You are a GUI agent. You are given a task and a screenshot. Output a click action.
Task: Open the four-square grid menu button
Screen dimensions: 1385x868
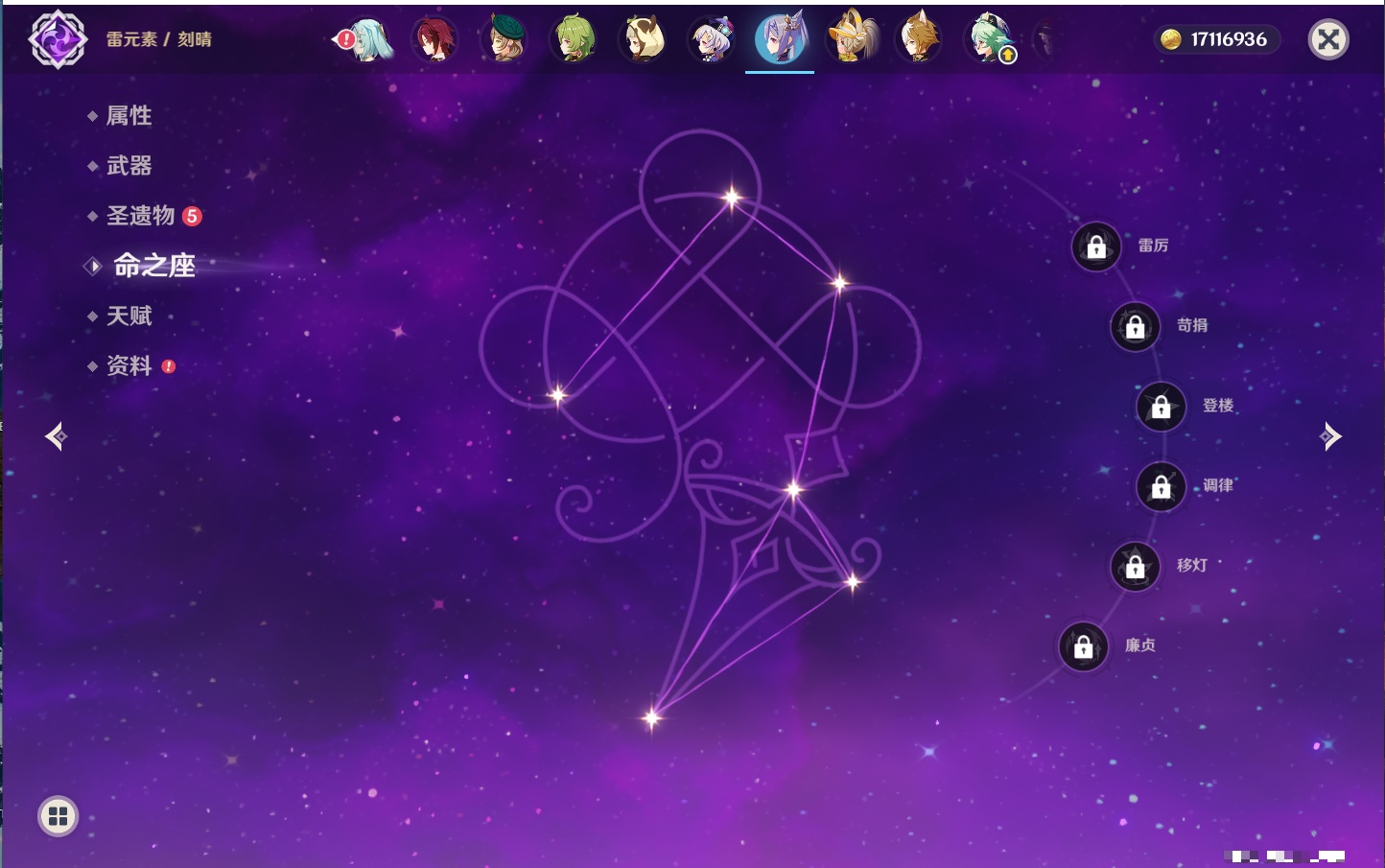[58, 816]
